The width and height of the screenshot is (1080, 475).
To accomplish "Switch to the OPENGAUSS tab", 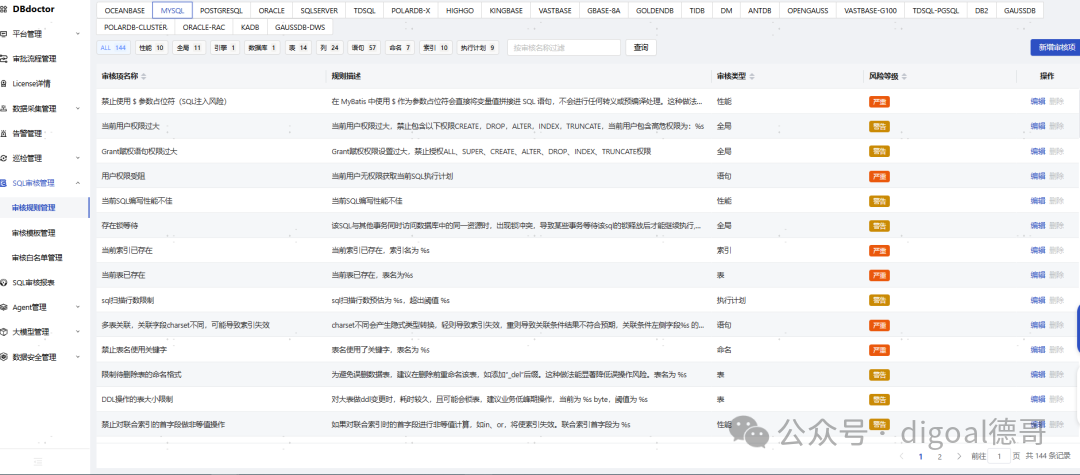I will 809,11.
